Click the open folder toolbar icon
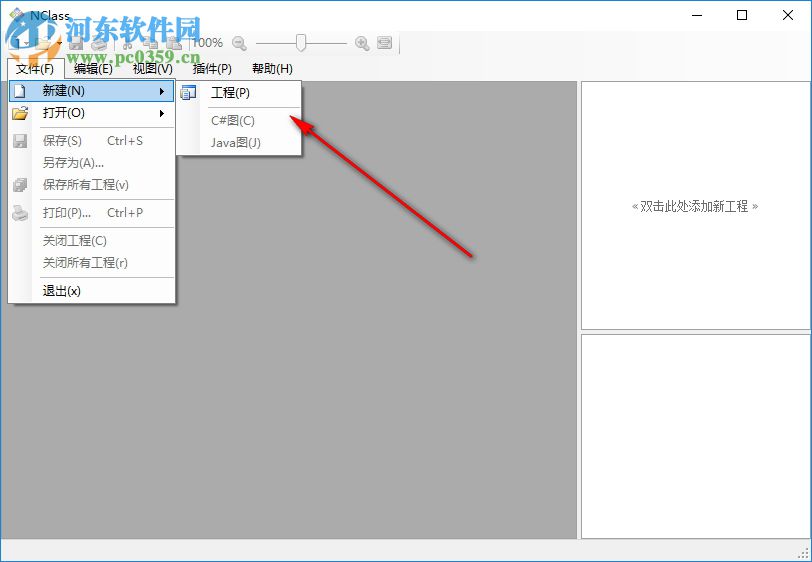The height and width of the screenshot is (562, 812). [44, 44]
